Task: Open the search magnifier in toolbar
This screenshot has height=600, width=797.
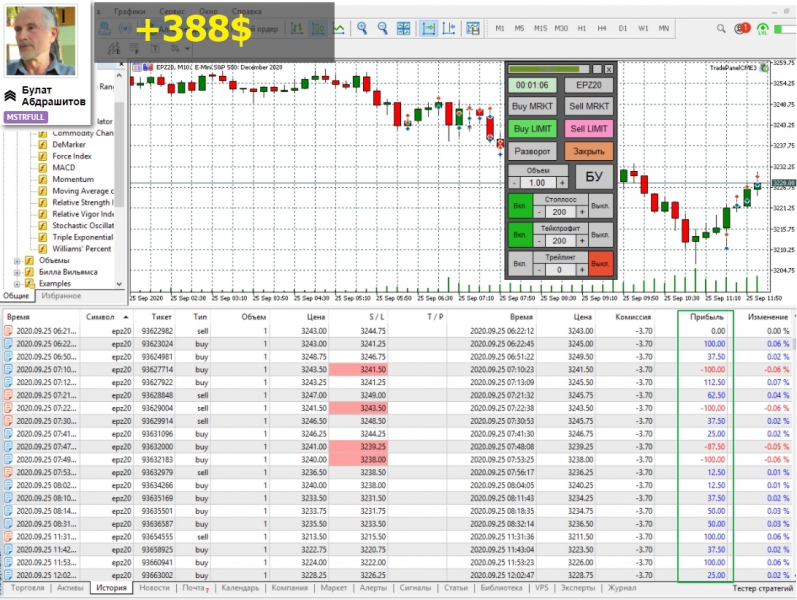Action: tap(721, 28)
